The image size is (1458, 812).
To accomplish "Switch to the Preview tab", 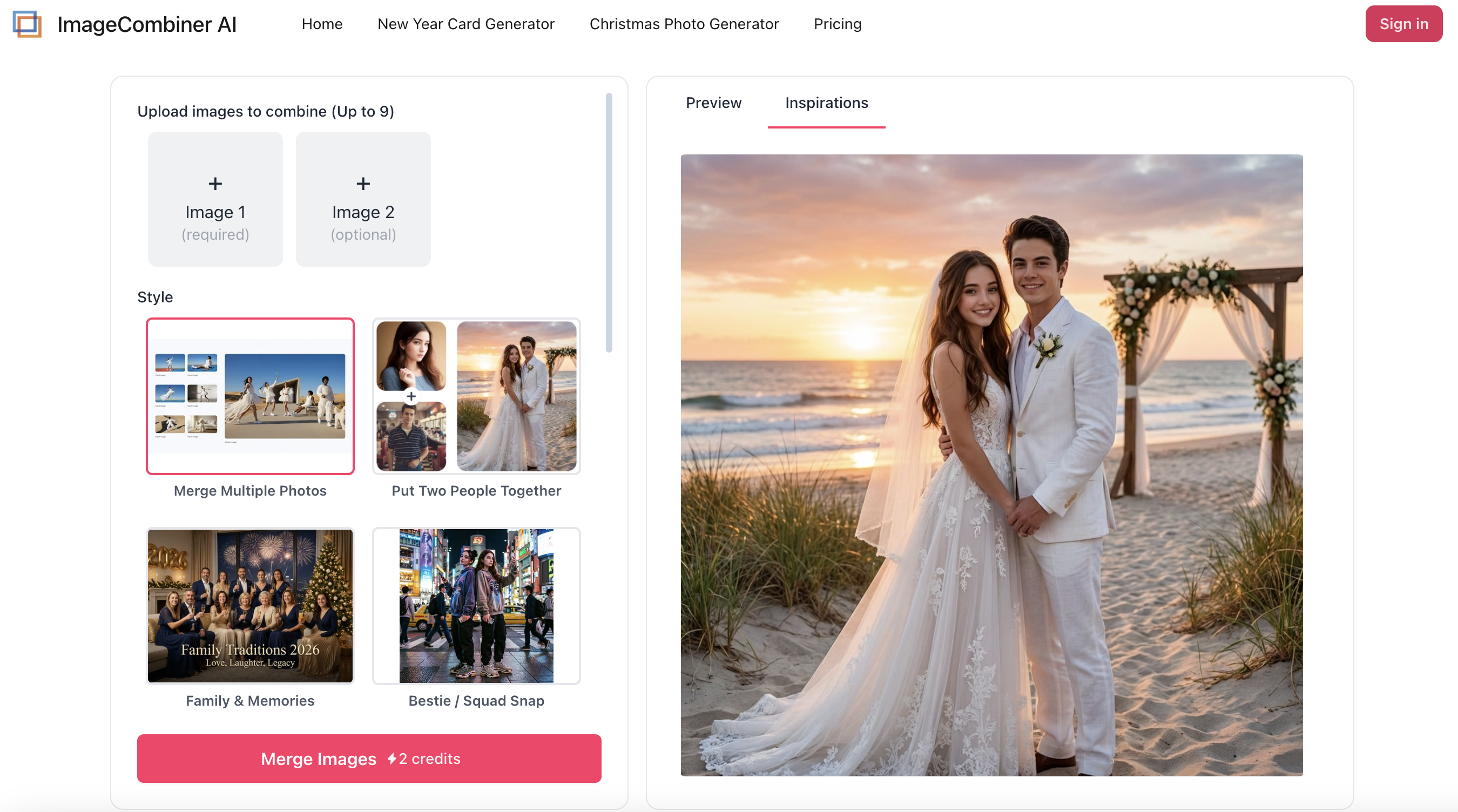I will coord(713,103).
